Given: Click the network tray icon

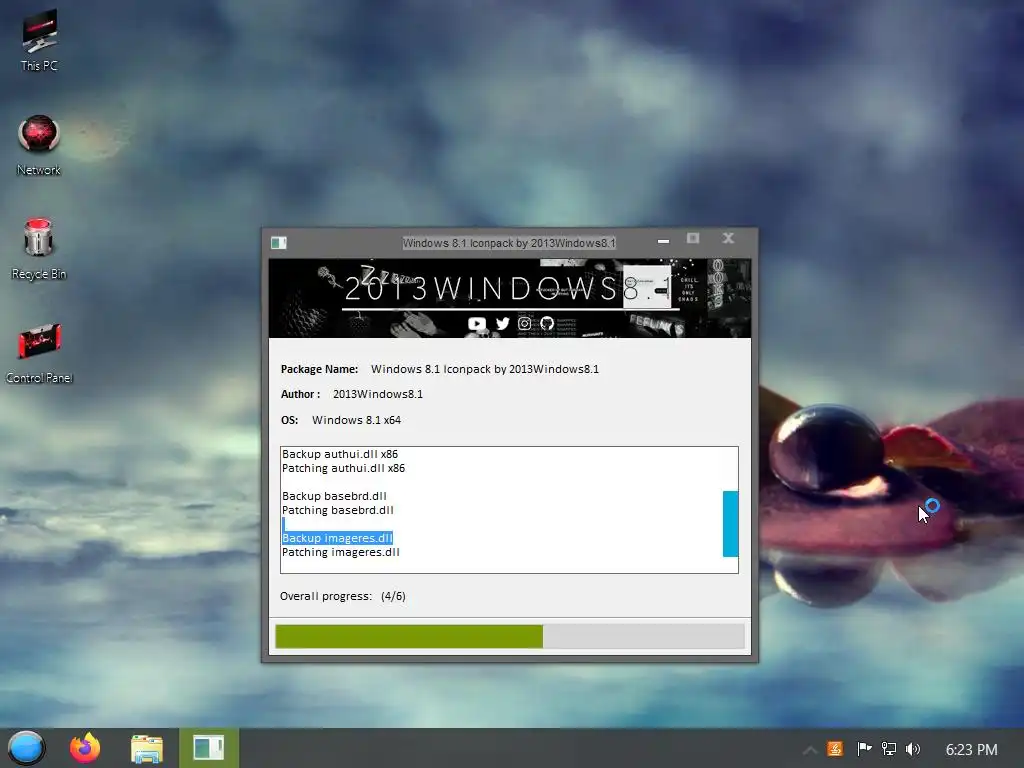Looking at the screenshot, I should point(889,749).
